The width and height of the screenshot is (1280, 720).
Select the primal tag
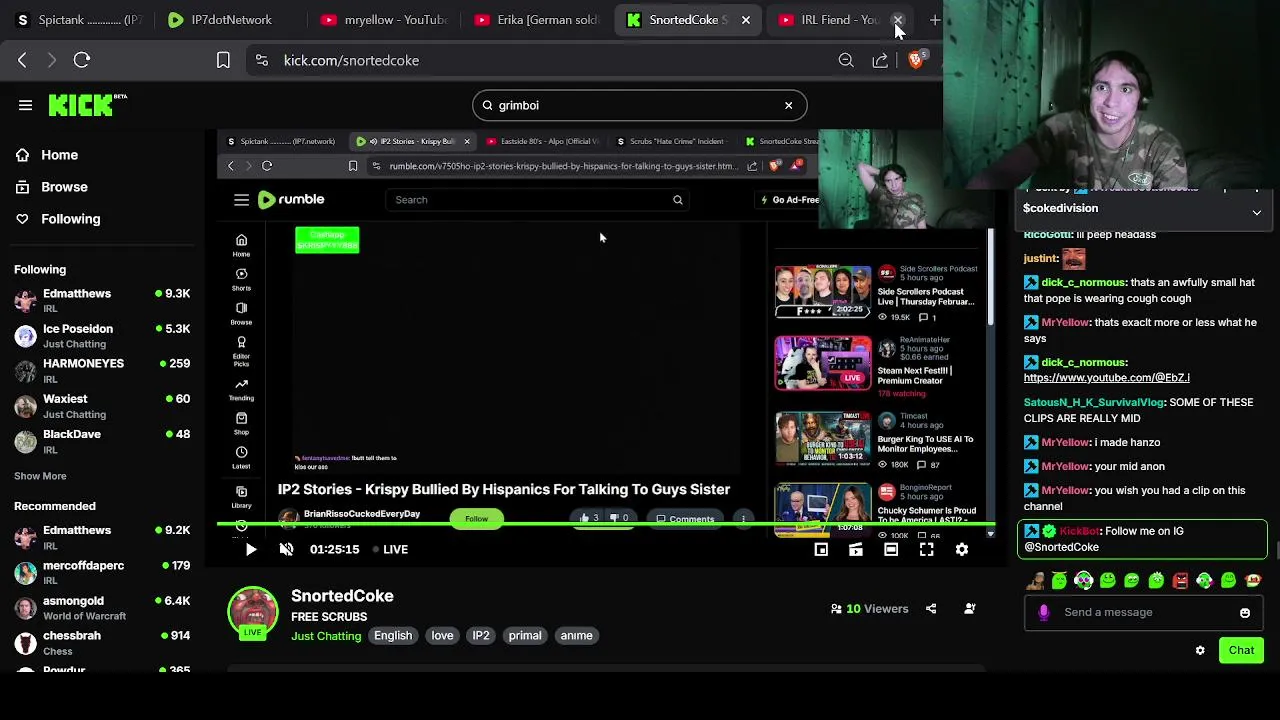[x=525, y=636]
